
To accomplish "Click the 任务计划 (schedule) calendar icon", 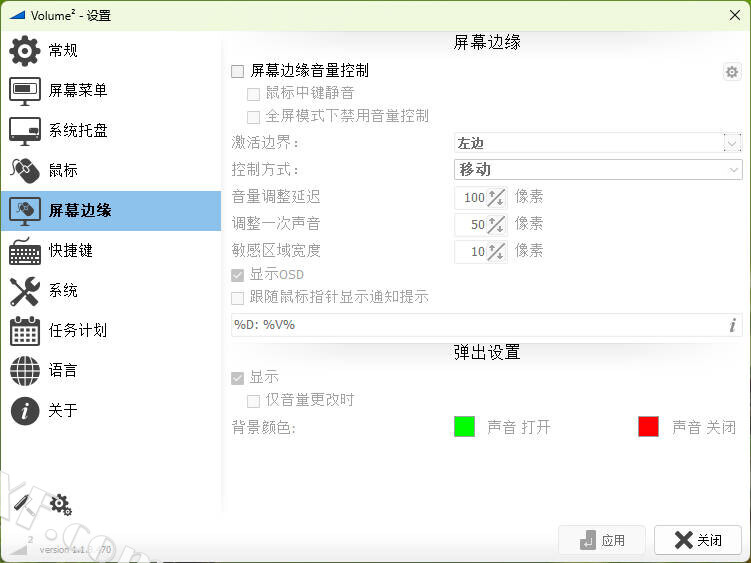I will 26,331.
